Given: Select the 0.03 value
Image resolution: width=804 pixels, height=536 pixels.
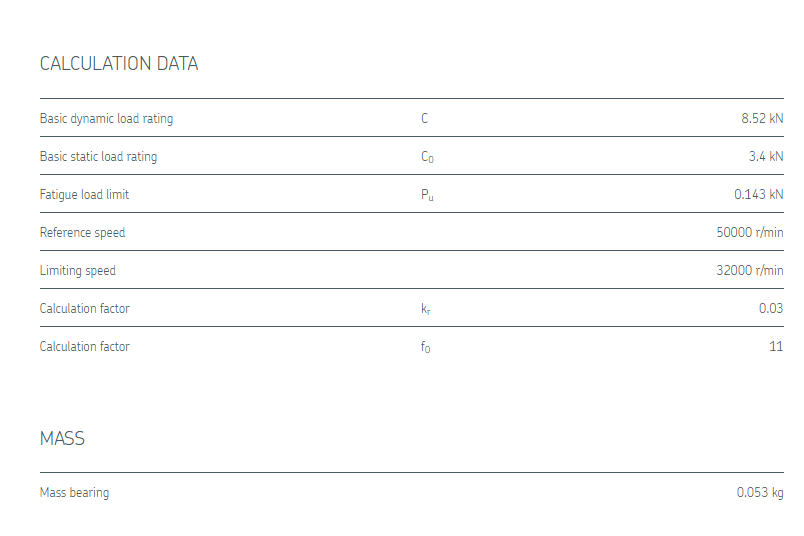Looking at the screenshot, I should [771, 309].
